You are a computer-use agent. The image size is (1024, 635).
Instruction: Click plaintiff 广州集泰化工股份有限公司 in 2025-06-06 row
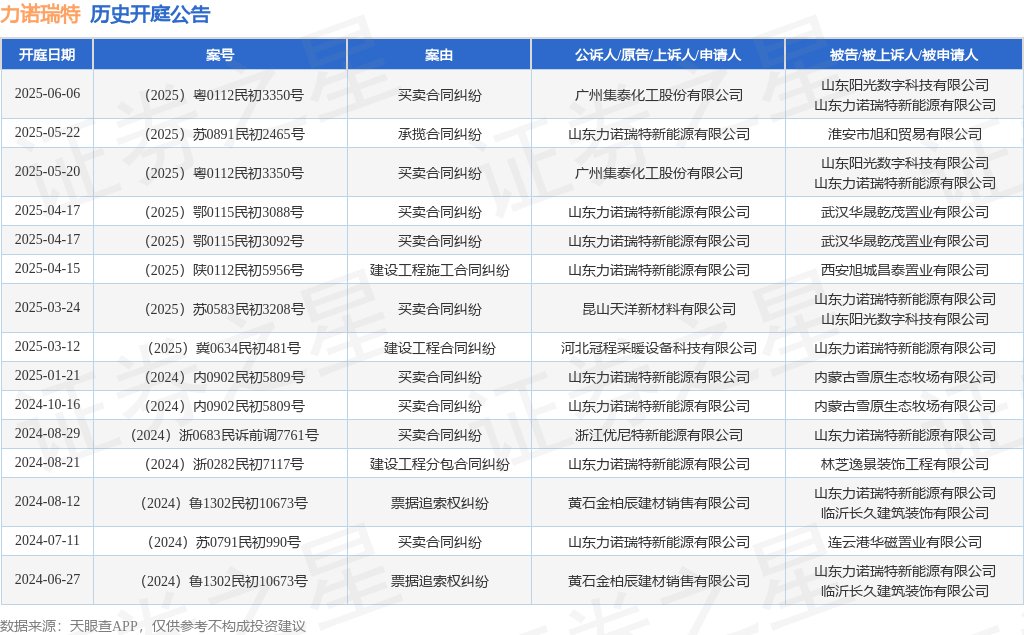tap(658, 95)
